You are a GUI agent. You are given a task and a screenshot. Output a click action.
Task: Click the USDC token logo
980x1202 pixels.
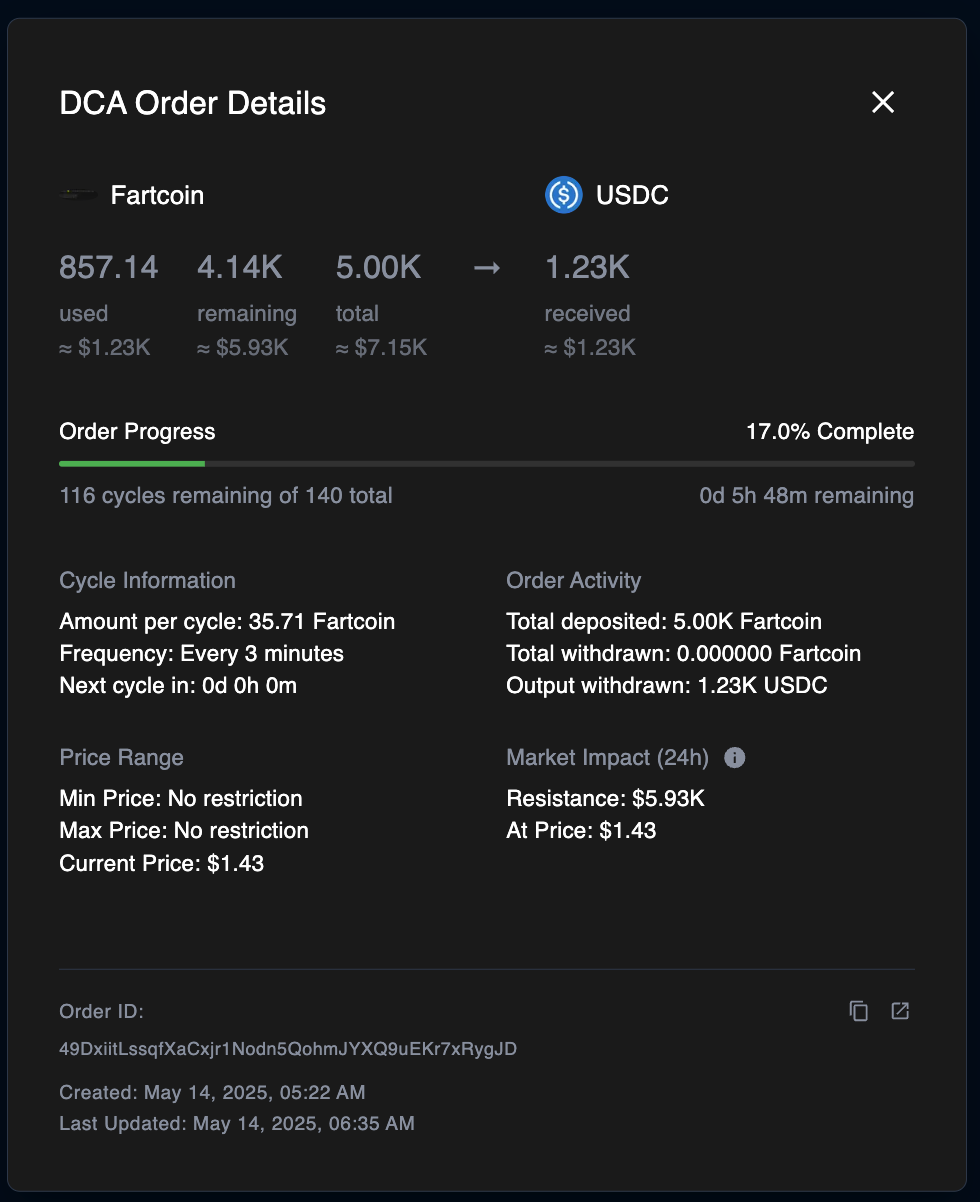[x=563, y=195]
